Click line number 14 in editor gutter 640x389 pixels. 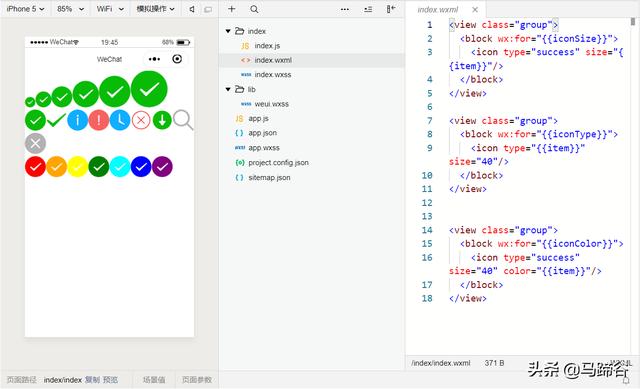click(x=427, y=230)
